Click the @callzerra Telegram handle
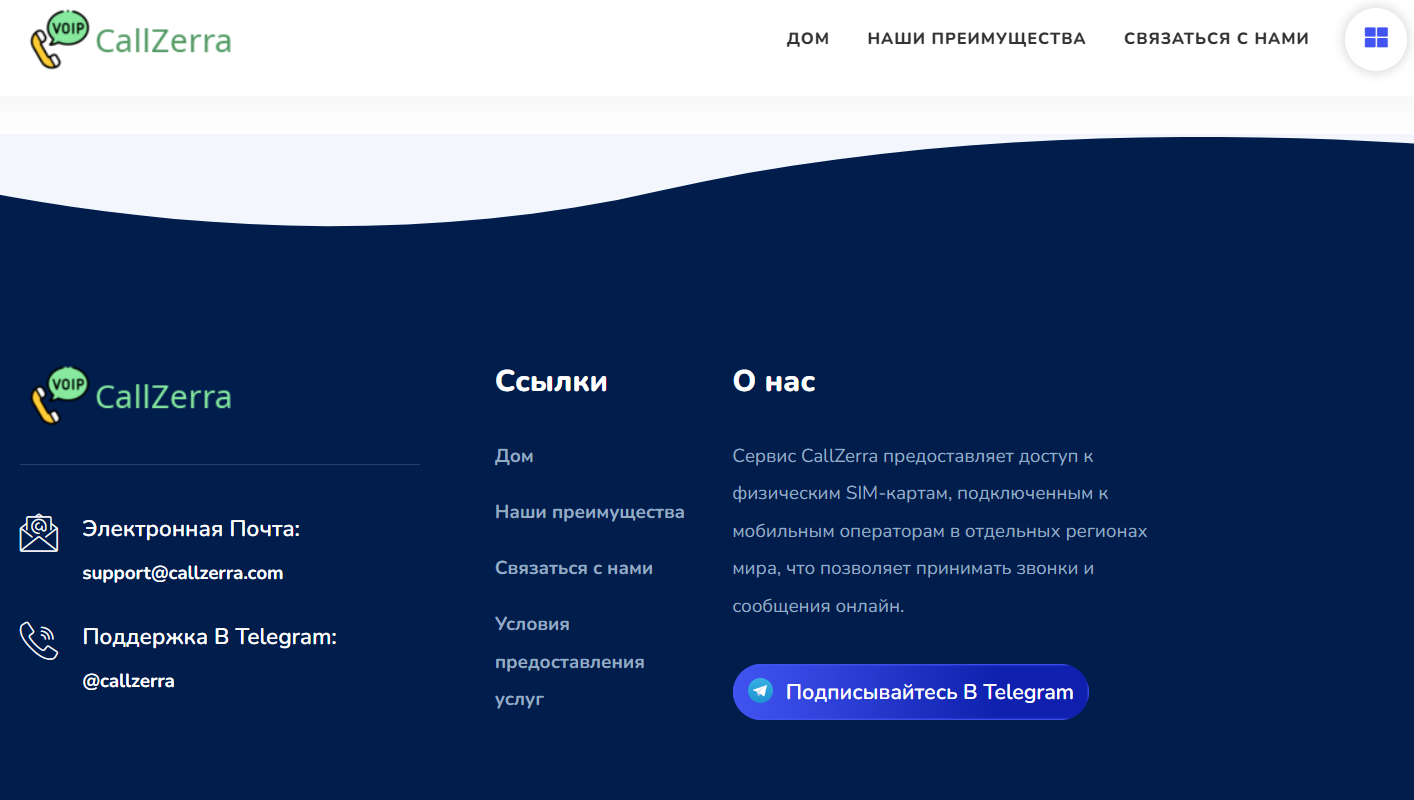This screenshot has height=800, width=1414. pyautogui.click(x=128, y=681)
